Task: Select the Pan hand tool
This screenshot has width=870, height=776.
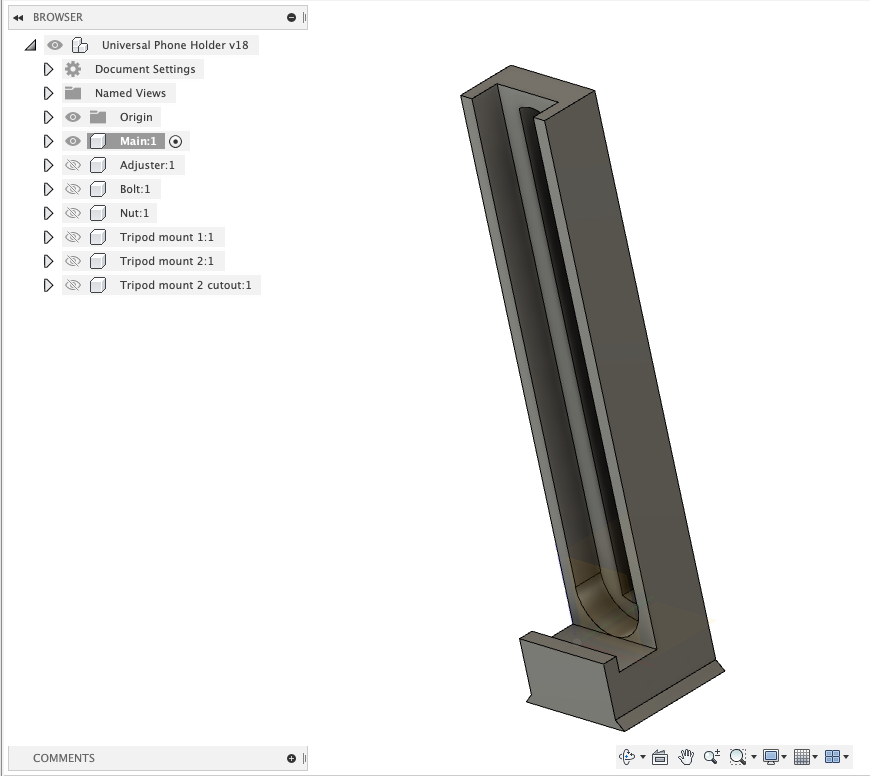Action: pos(686,757)
